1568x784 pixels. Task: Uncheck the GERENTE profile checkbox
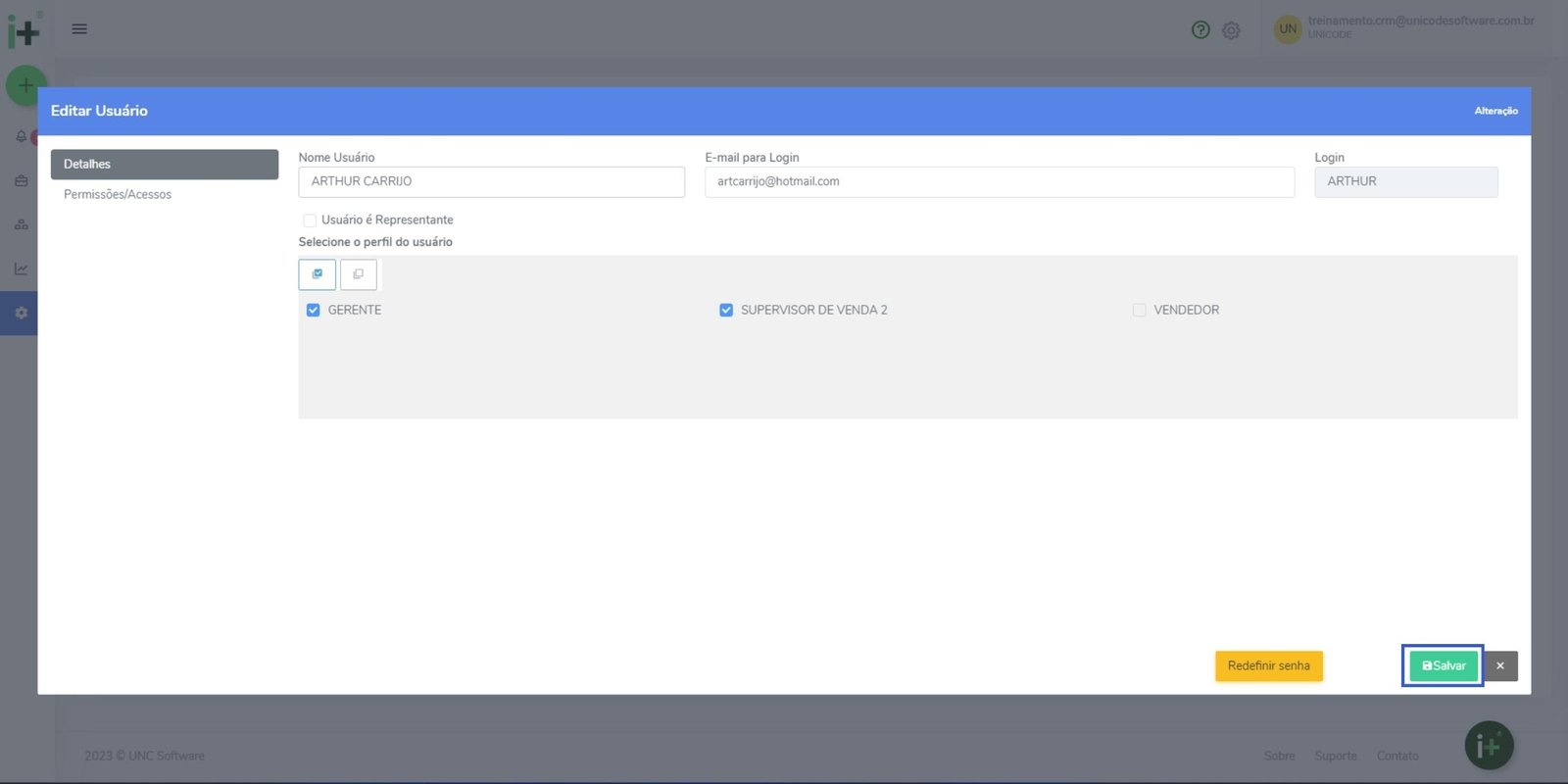click(x=314, y=310)
